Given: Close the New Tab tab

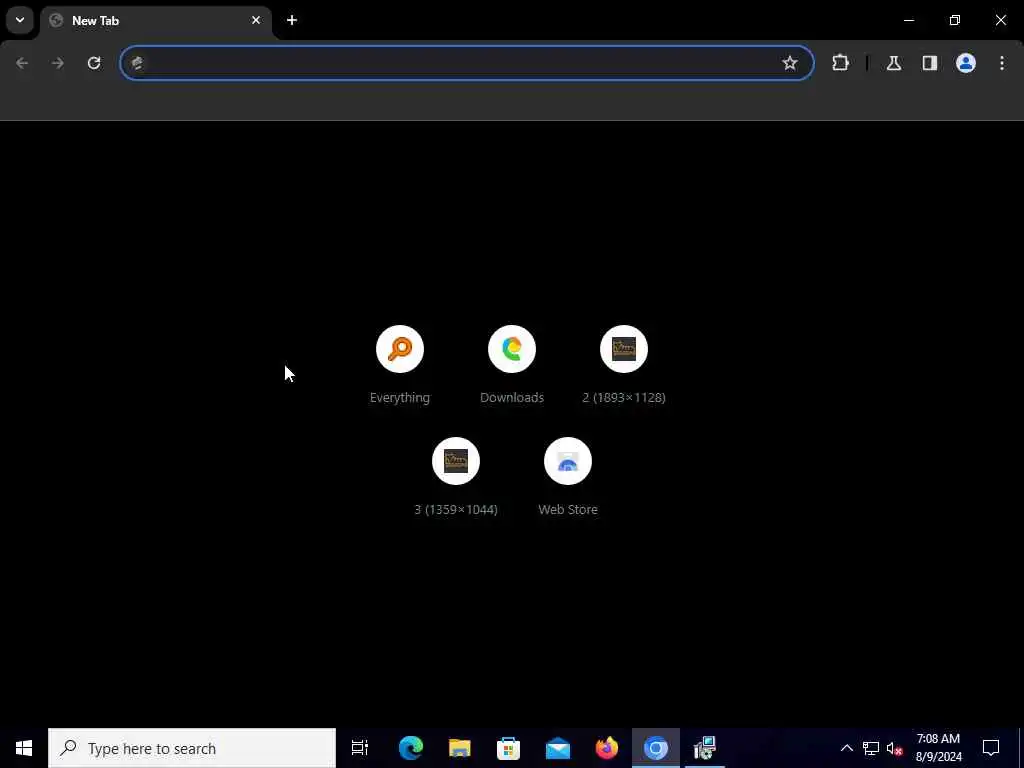Looking at the screenshot, I should [x=256, y=20].
